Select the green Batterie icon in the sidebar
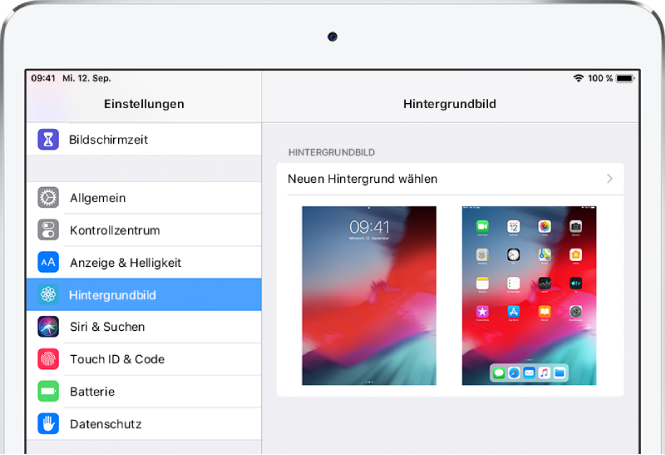Viewport: 665px width, 455px height. point(48,391)
